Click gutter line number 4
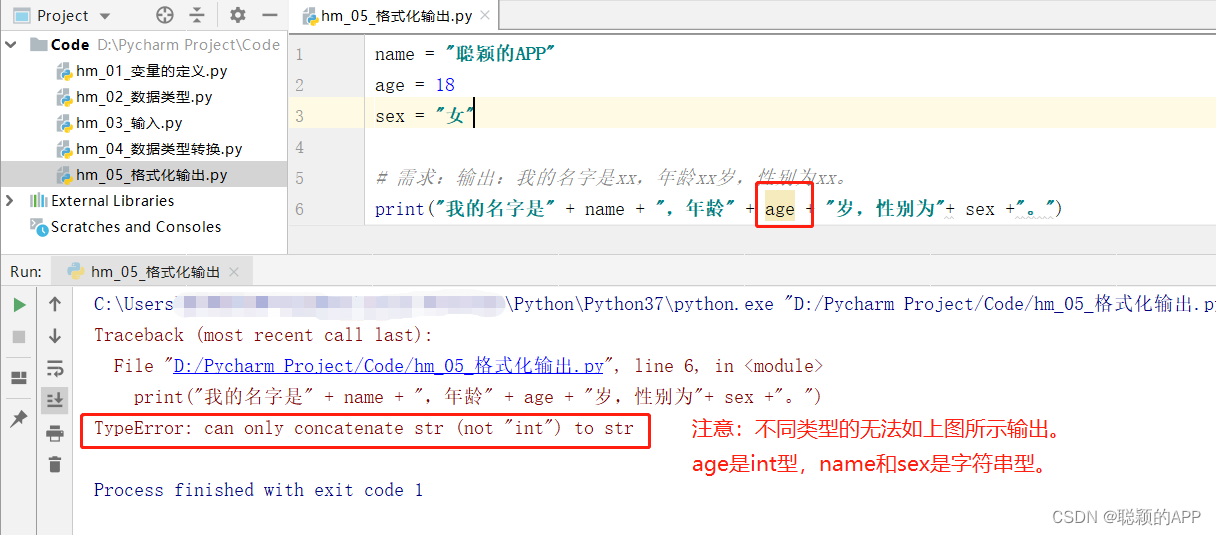 pyautogui.click(x=299, y=147)
